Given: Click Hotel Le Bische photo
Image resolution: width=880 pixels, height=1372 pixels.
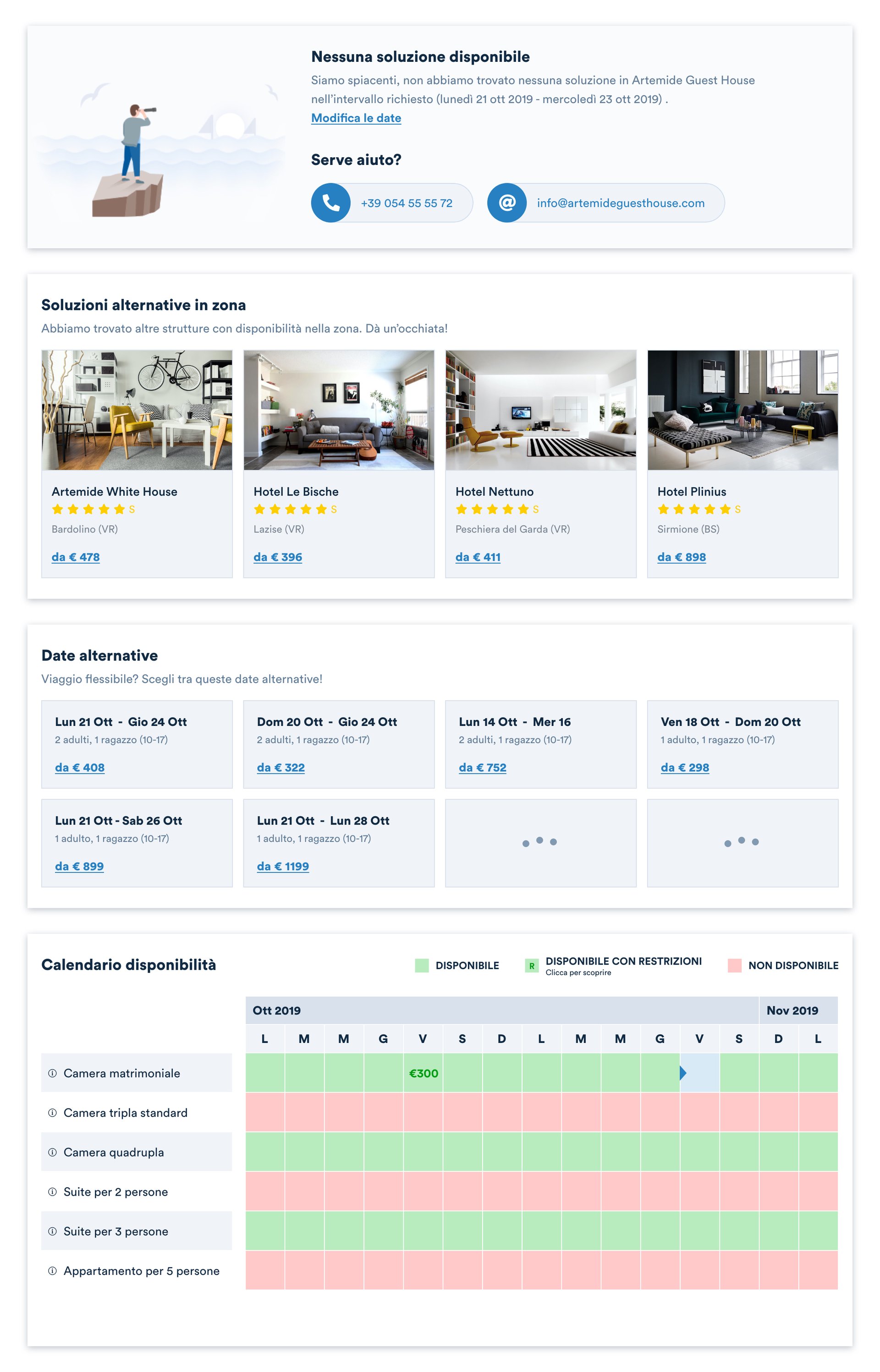Looking at the screenshot, I should pyautogui.click(x=339, y=410).
